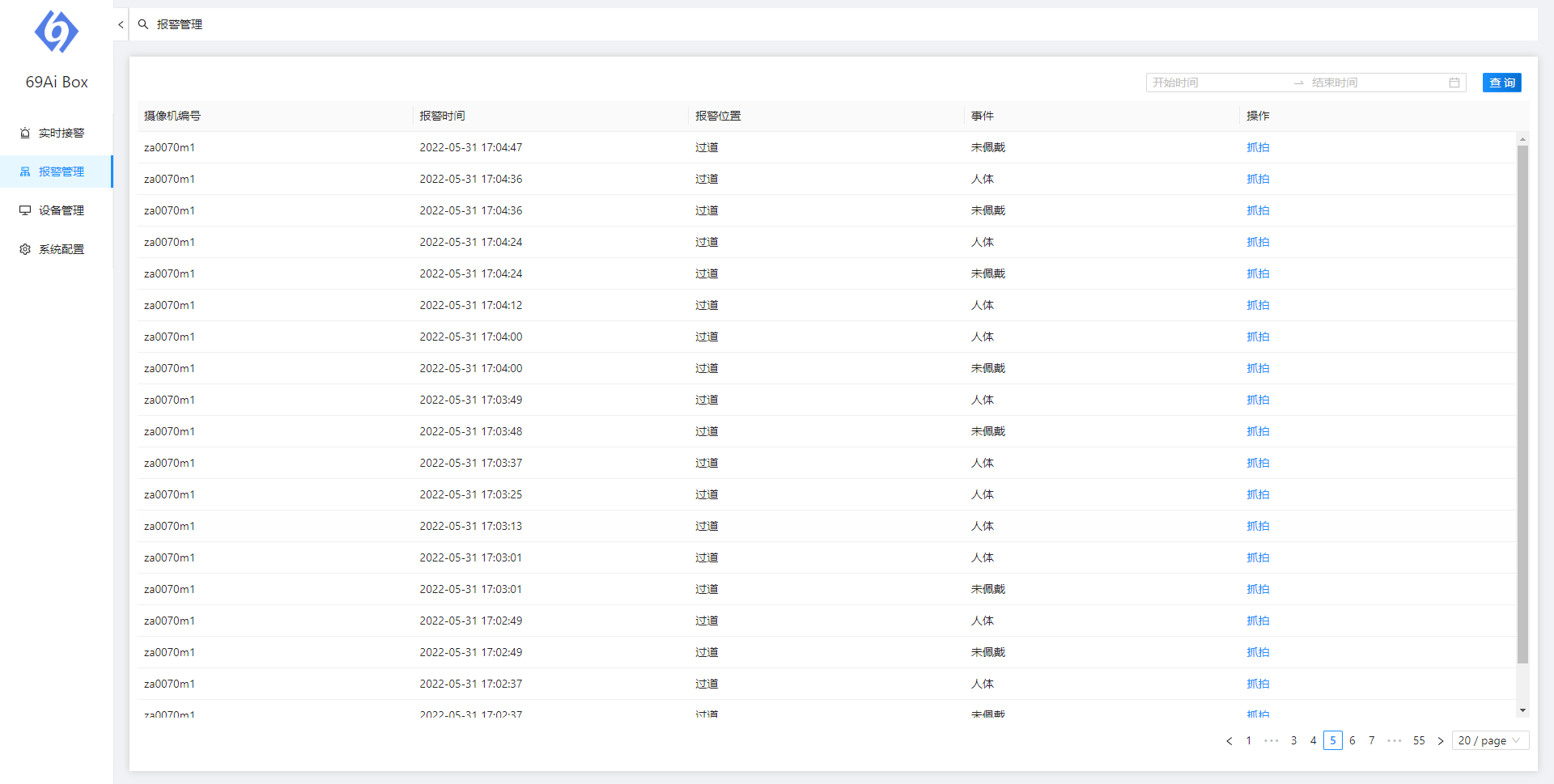
Task: Click the 69Ai Box logo icon
Action: coord(57,32)
